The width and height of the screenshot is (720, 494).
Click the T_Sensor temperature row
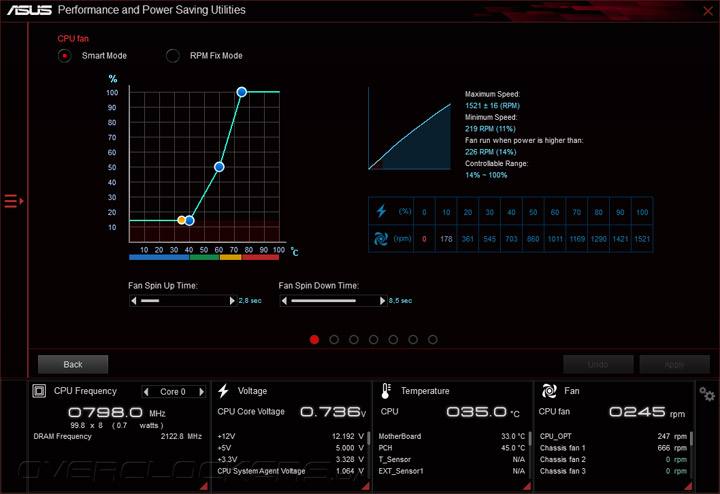point(451,460)
